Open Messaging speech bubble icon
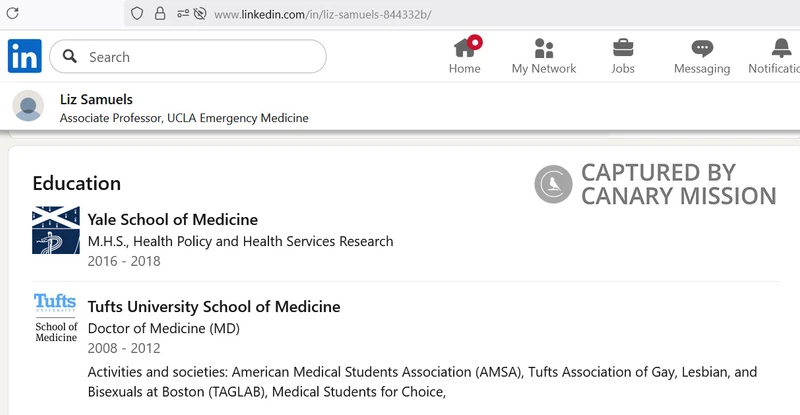The height and width of the screenshot is (415, 800). click(x=702, y=48)
